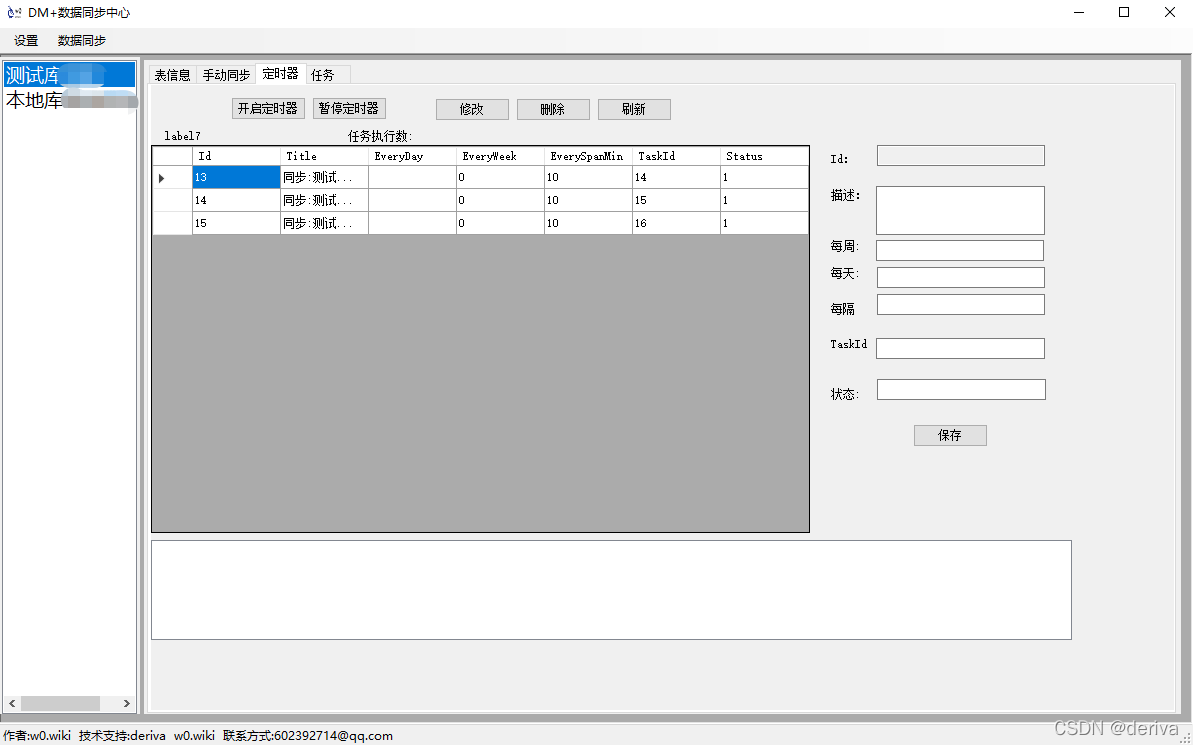The width and height of the screenshot is (1193, 745).
Task: Click the 每天 input field
Action: (x=961, y=277)
